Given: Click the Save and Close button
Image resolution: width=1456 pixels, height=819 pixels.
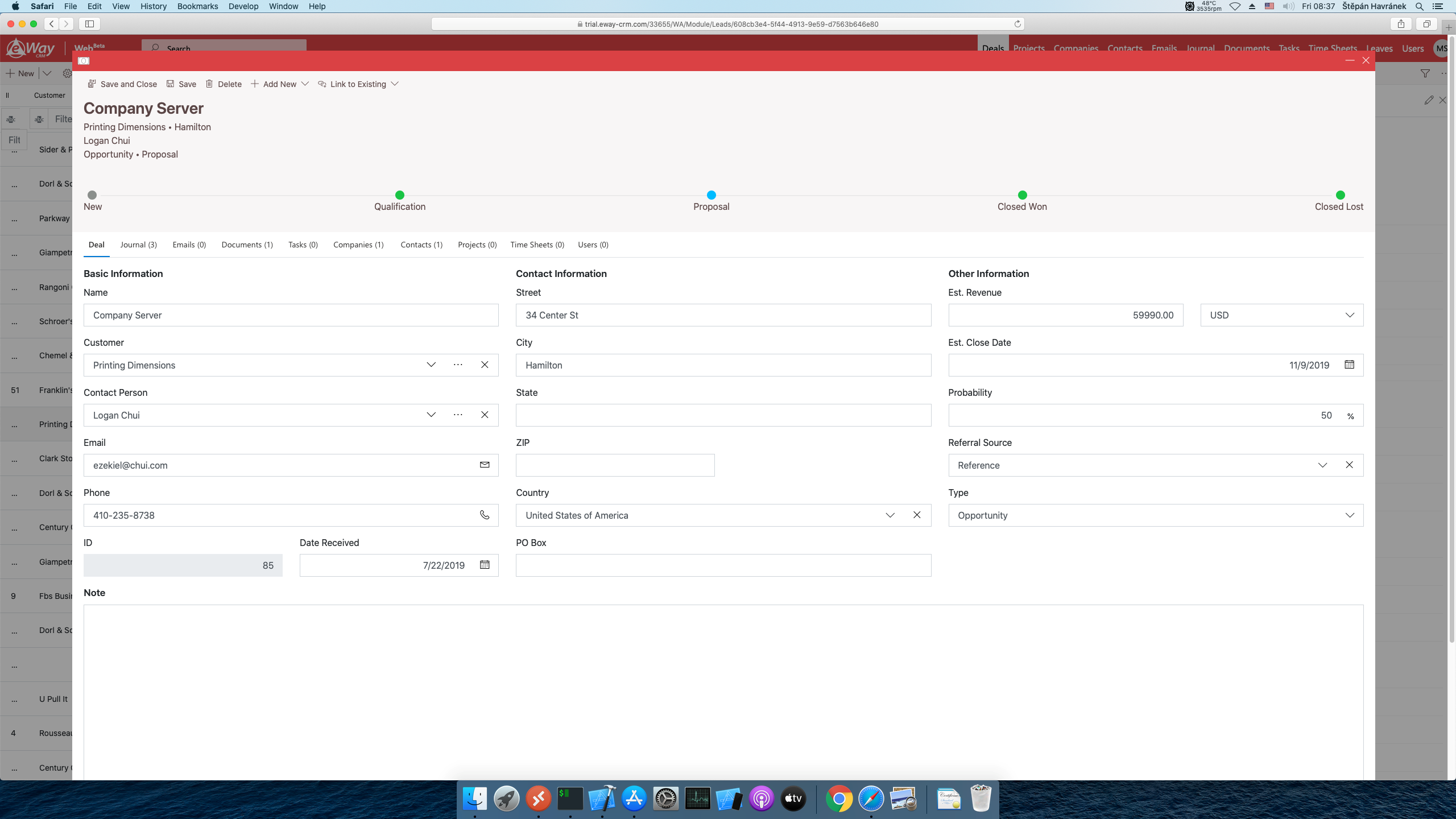Looking at the screenshot, I should click(122, 84).
